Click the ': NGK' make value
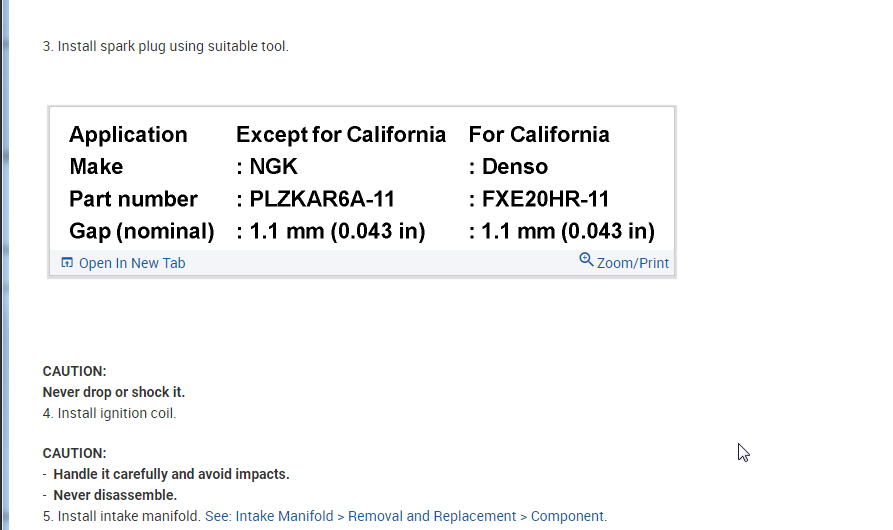 pyautogui.click(x=267, y=167)
